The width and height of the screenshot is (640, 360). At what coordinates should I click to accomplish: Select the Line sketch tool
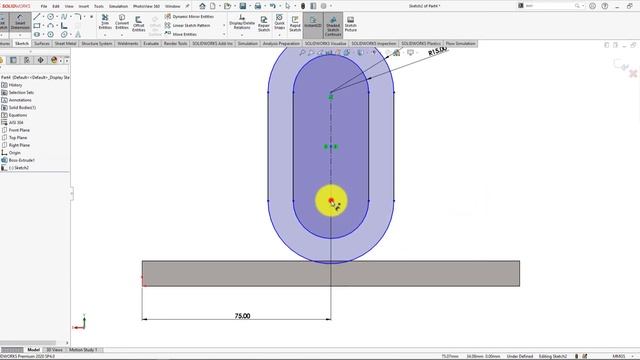[x=37, y=17]
